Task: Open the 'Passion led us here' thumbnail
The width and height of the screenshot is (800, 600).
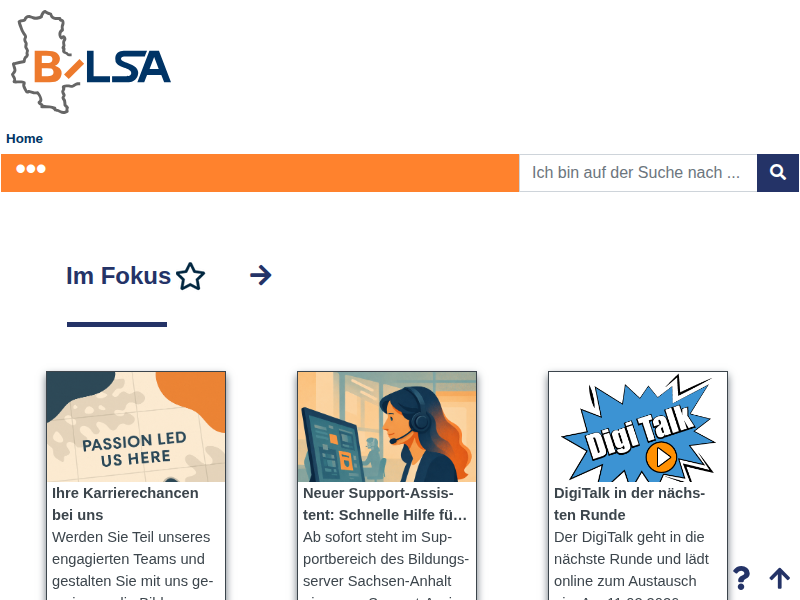Action: tap(136, 427)
